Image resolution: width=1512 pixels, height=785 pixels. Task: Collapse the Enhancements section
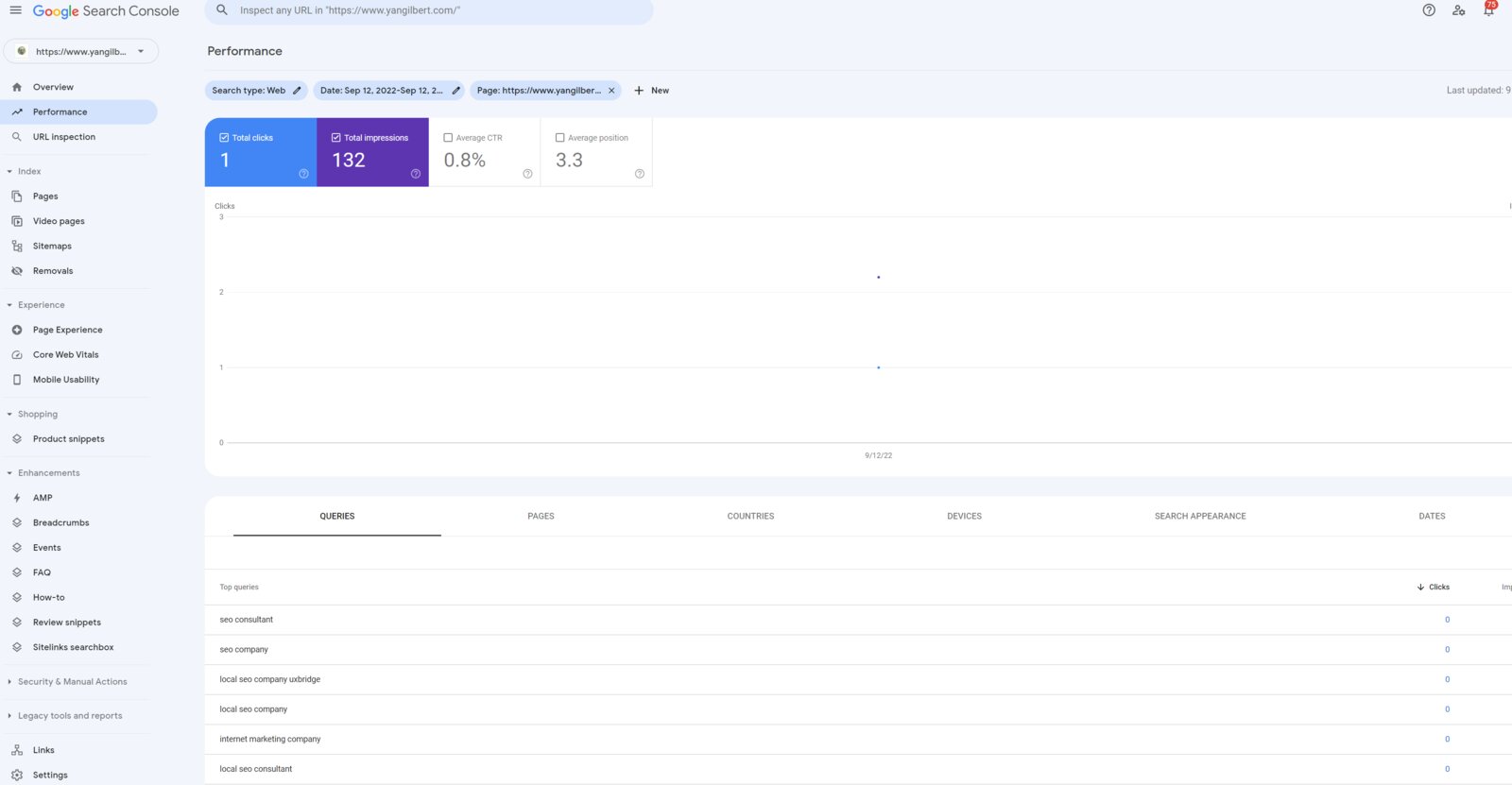click(x=9, y=473)
